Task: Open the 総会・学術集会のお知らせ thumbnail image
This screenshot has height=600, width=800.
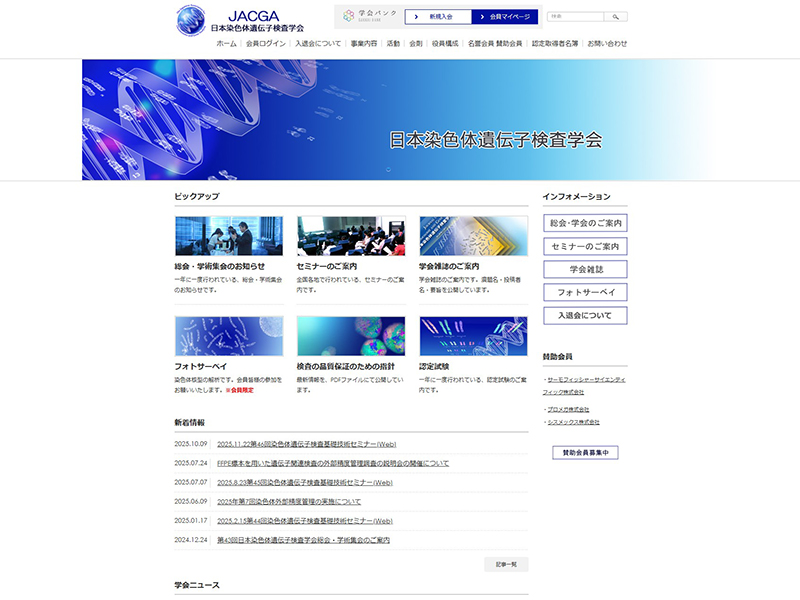Action: pyautogui.click(x=228, y=236)
